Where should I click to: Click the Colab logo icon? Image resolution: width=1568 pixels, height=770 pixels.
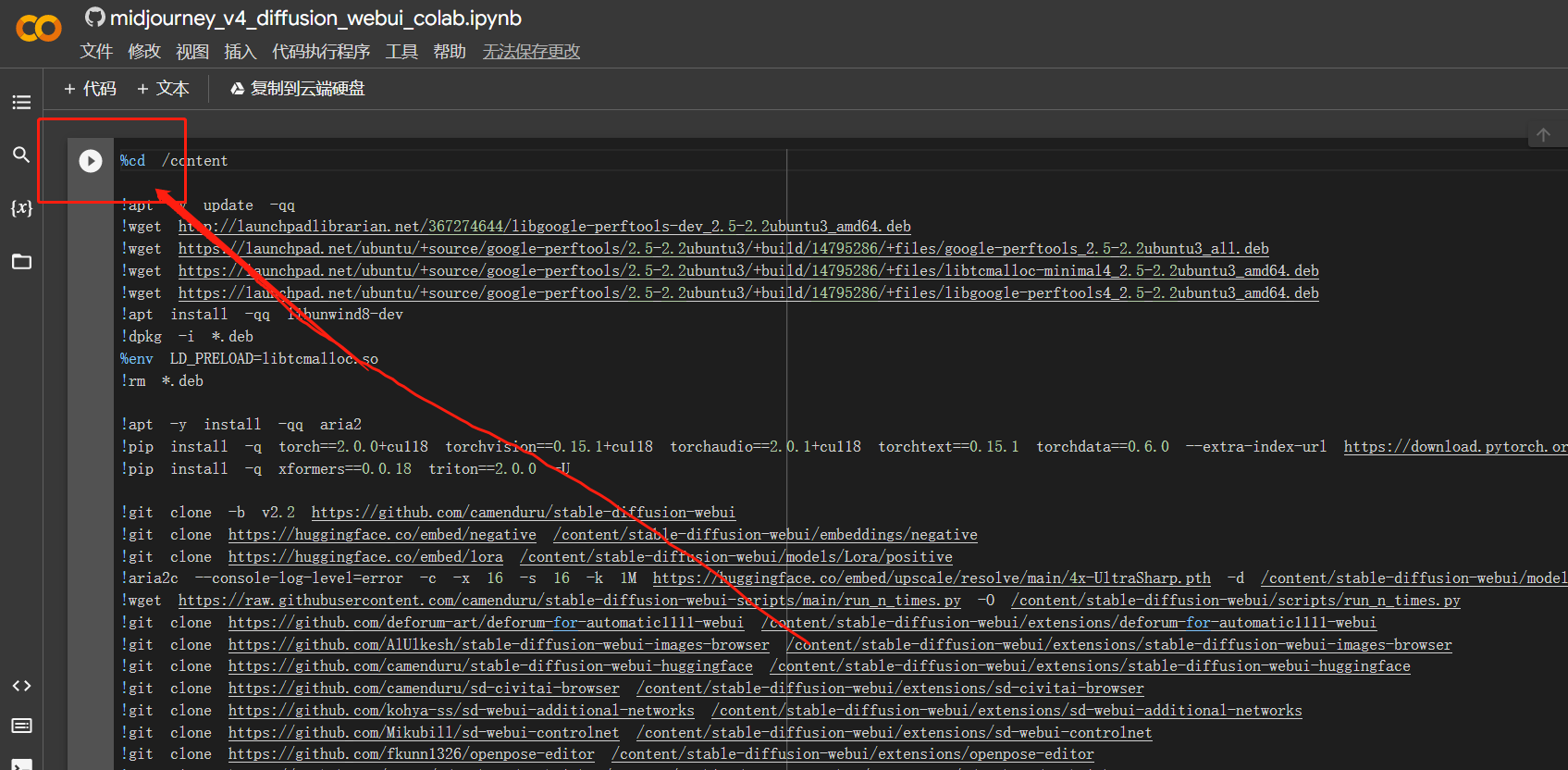(x=39, y=29)
